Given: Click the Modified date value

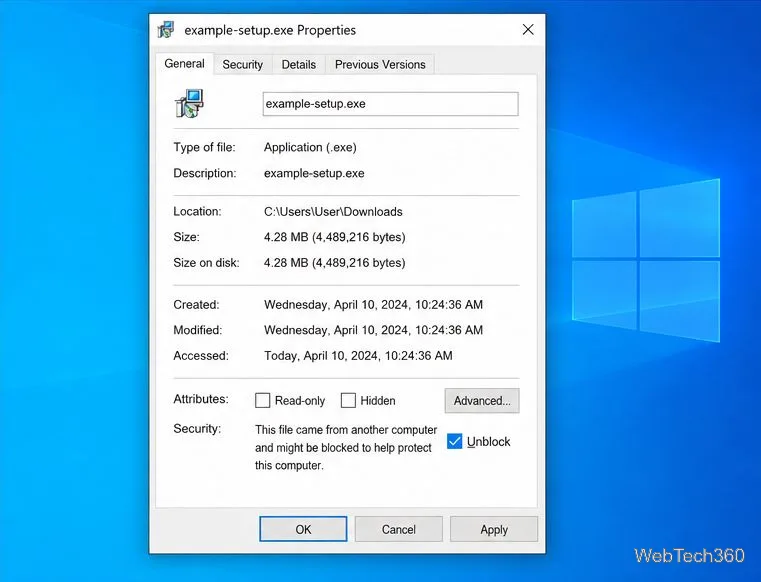Looking at the screenshot, I should [373, 330].
